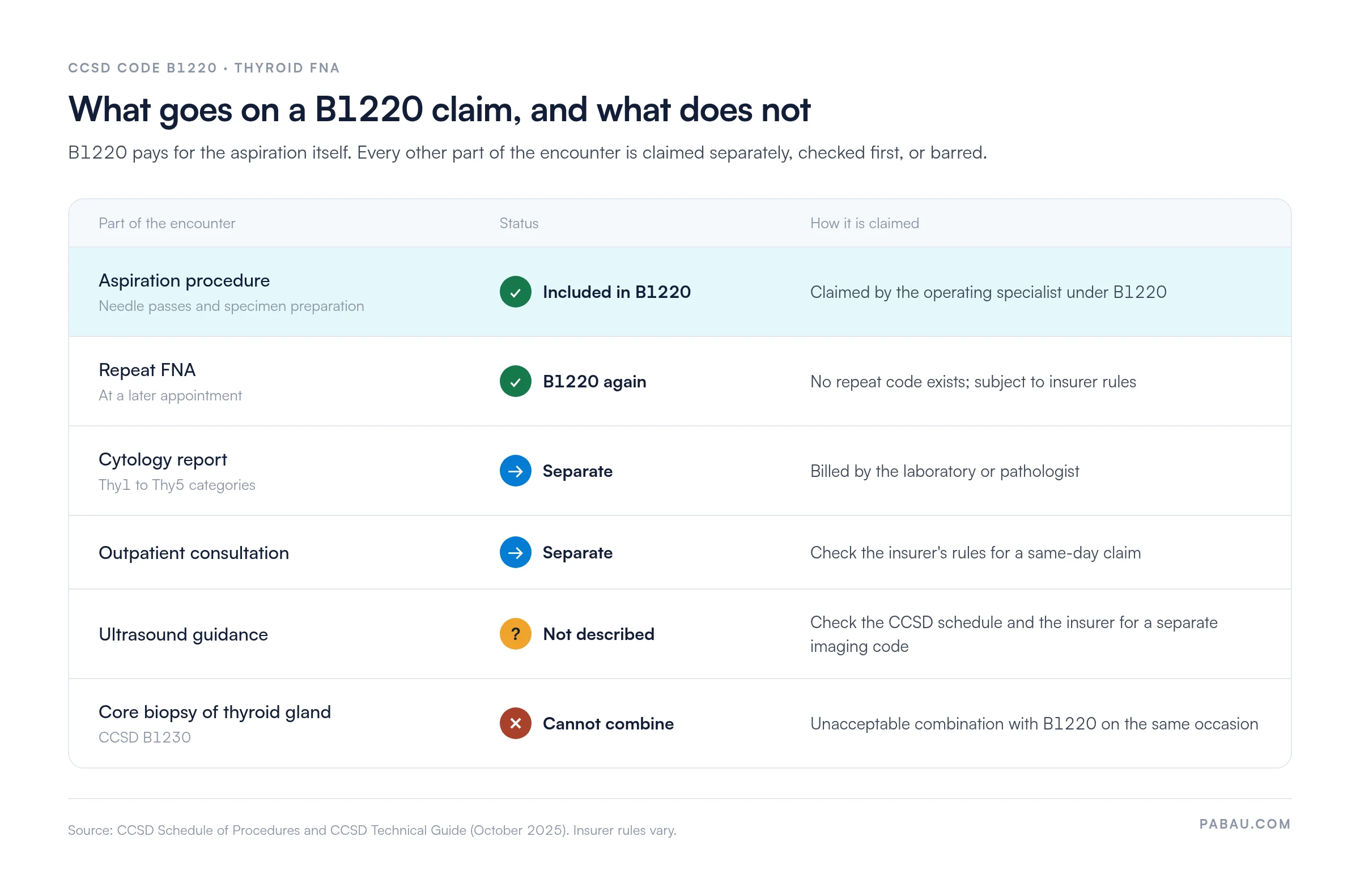1360x896 pixels.
Task: Click 'Billed by the laboratory or pathologist'
Action: (944, 471)
